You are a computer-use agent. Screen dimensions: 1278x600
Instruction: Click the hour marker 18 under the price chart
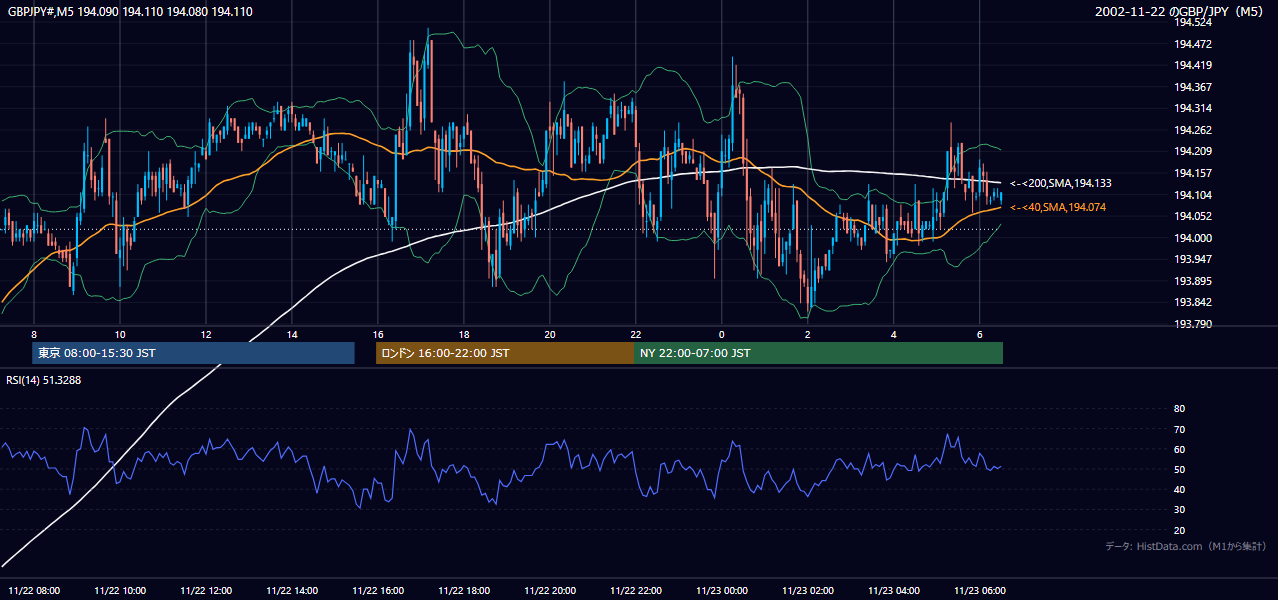click(464, 334)
